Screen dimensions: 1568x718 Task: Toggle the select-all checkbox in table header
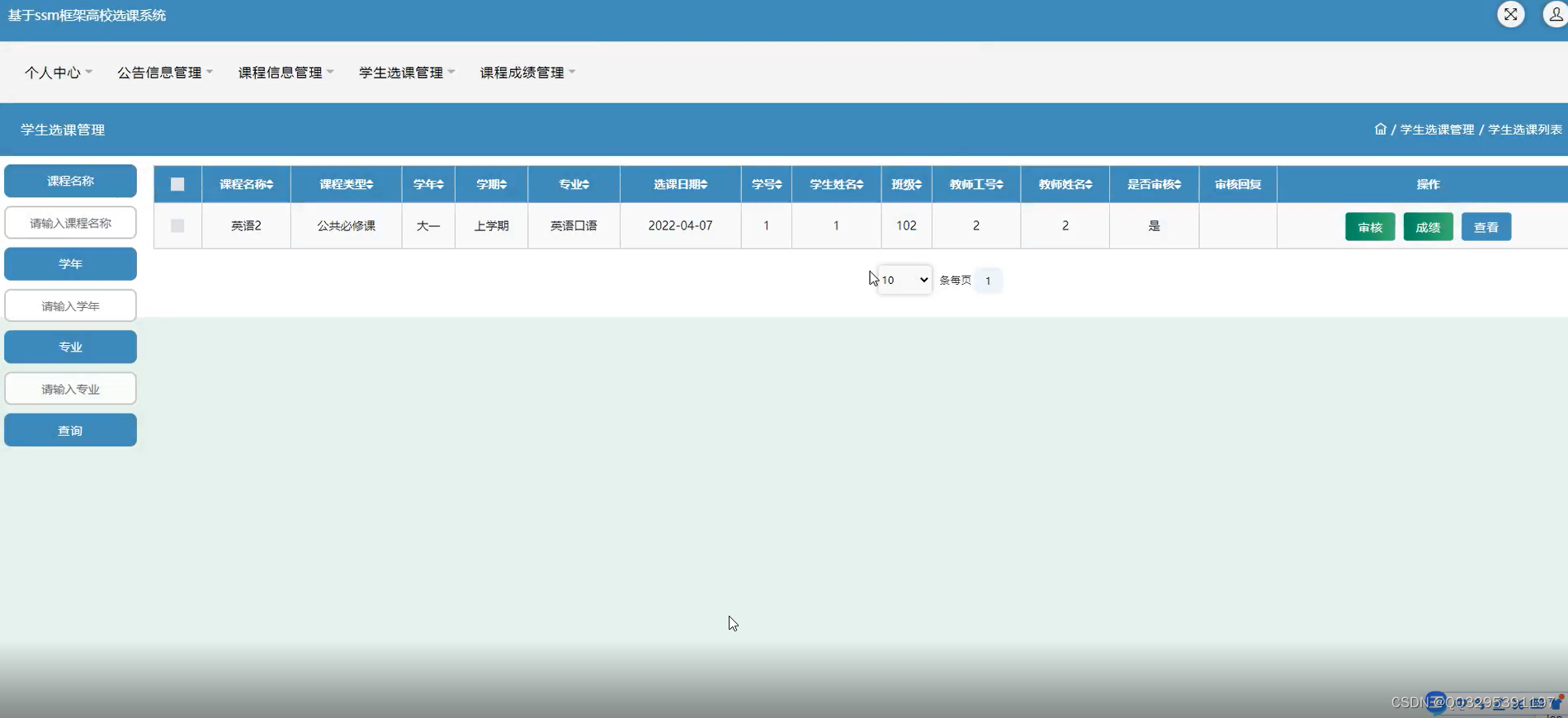[x=177, y=185]
